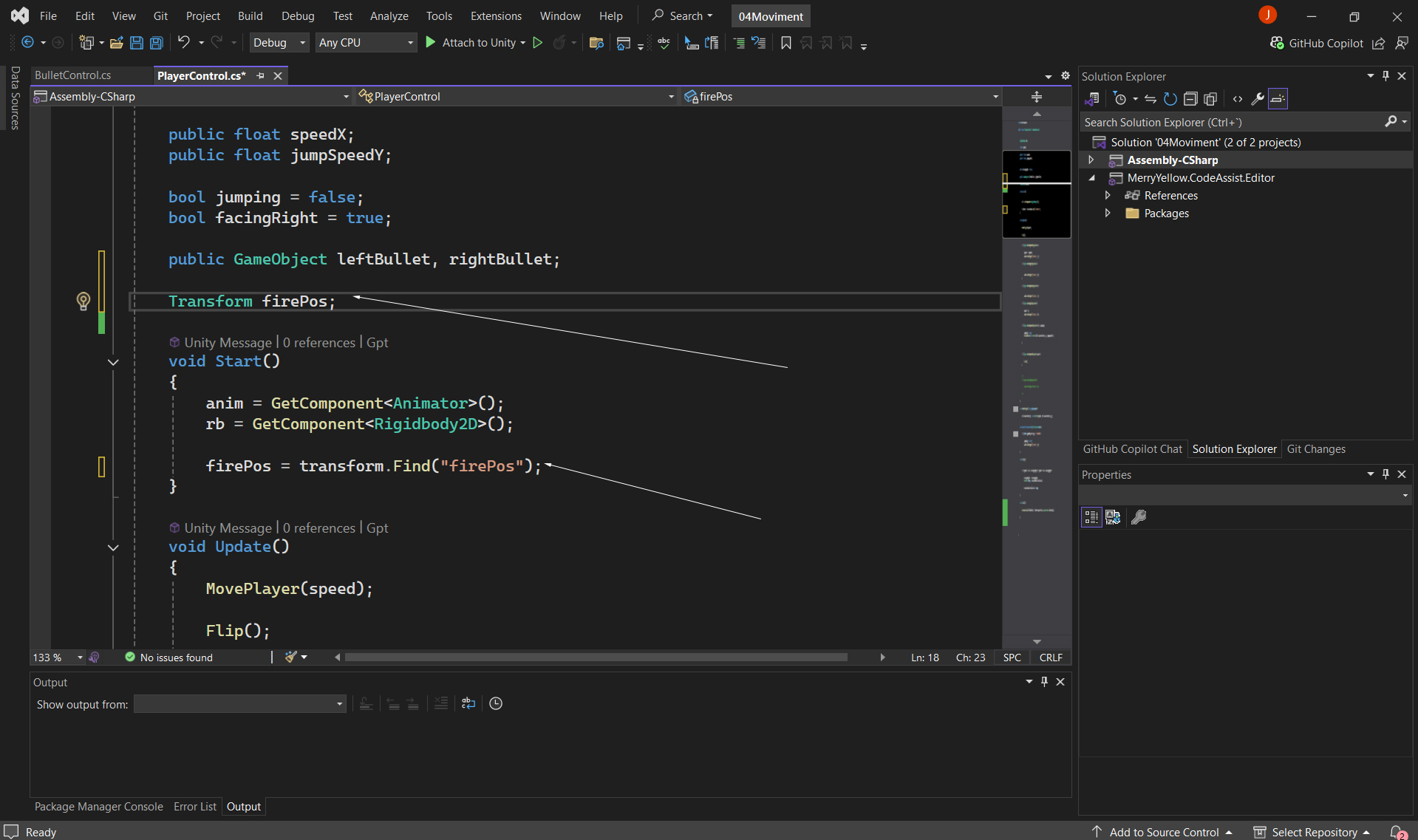1418x840 pixels.
Task: Open the Debug configuration dropdown
Action: coord(279,43)
